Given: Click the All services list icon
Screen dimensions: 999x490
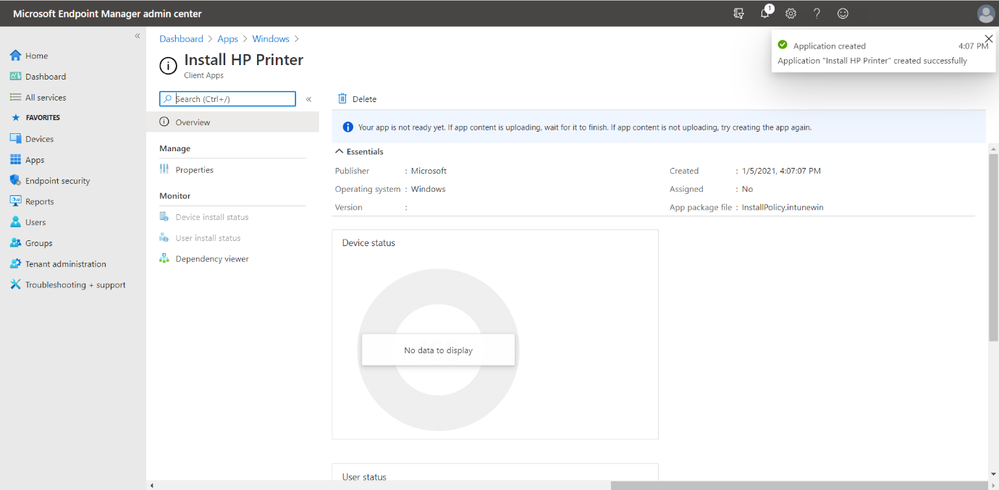Looking at the screenshot, I should pyautogui.click(x=16, y=97).
